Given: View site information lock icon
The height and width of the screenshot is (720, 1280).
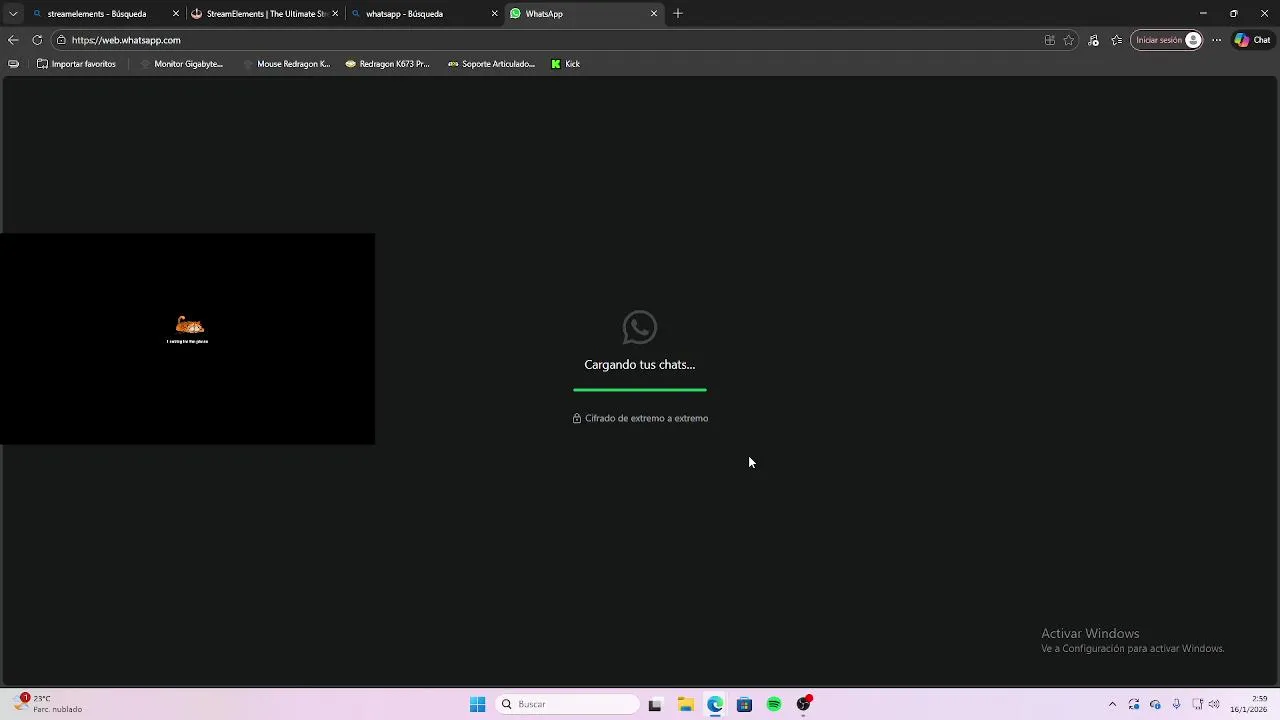Looking at the screenshot, I should (x=61, y=40).
